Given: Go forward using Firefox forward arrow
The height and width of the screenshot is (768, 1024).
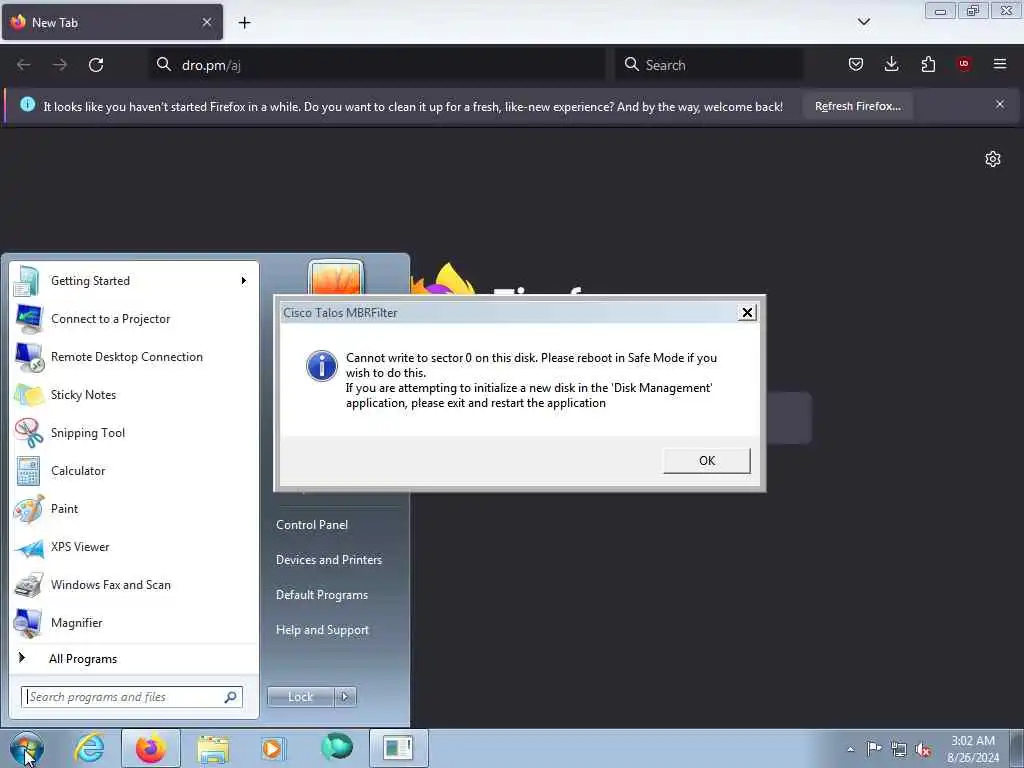Looking at the screenshot, I should [x=59, y=65].
